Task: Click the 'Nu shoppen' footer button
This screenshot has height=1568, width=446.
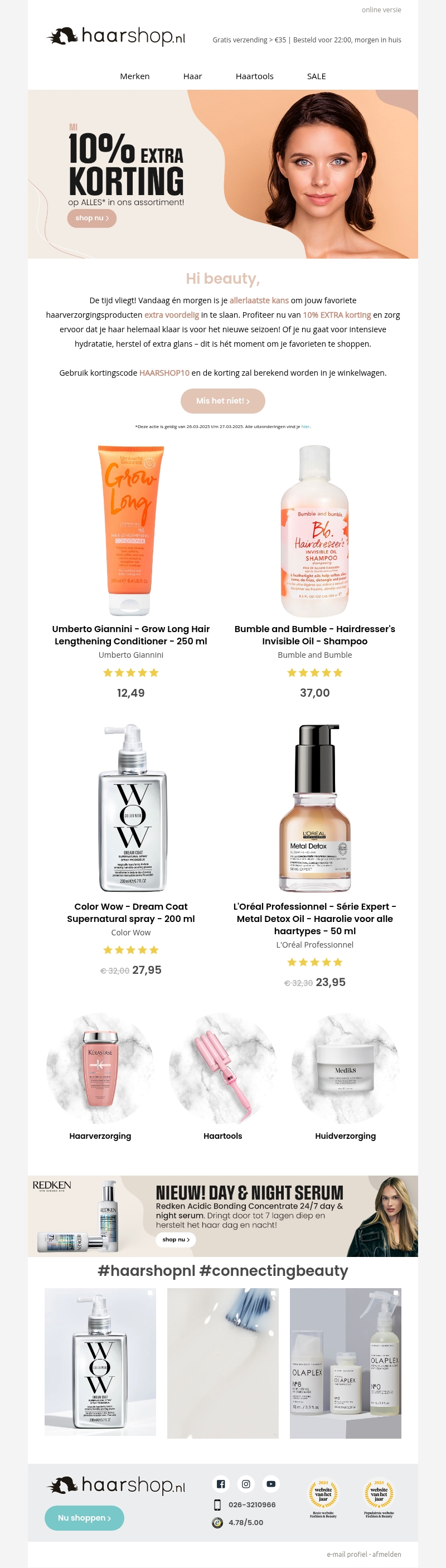Action: click(x=84, y=1517)
